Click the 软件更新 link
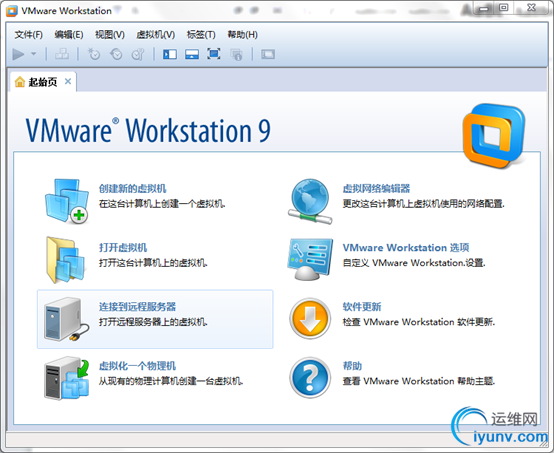 point(362,307)
